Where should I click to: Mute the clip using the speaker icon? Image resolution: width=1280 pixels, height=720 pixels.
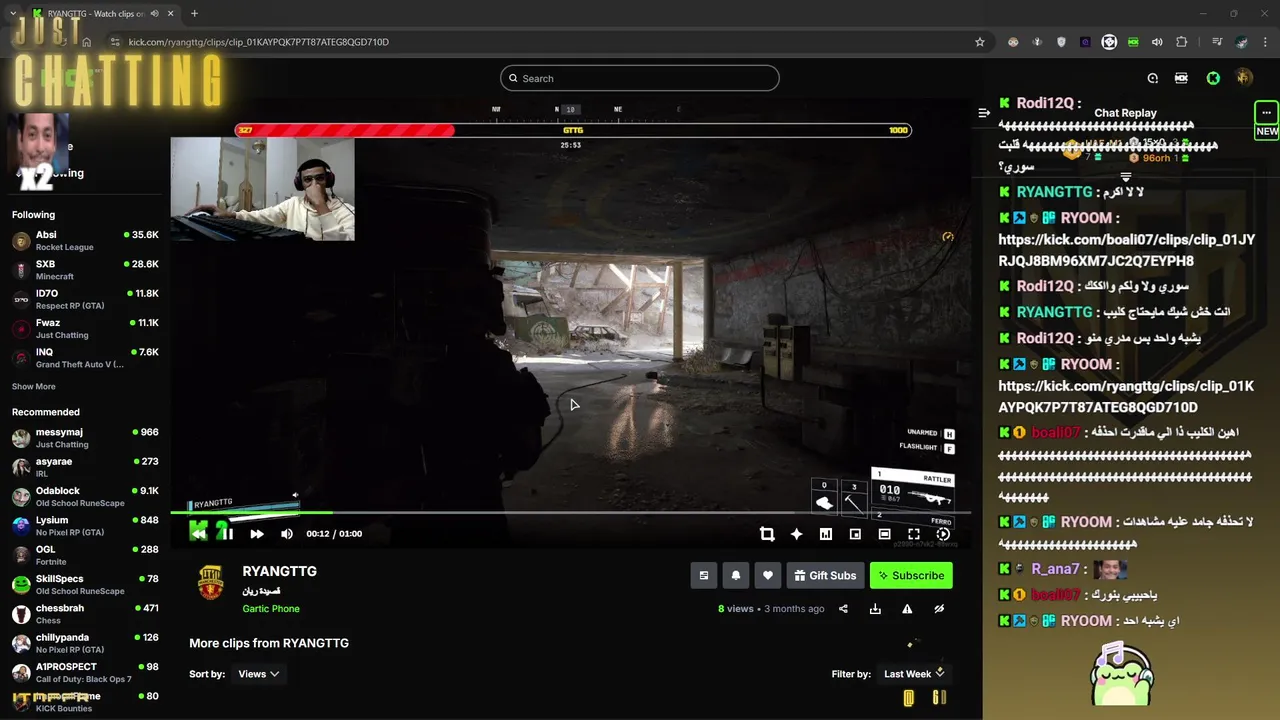(x=287, y=534)
